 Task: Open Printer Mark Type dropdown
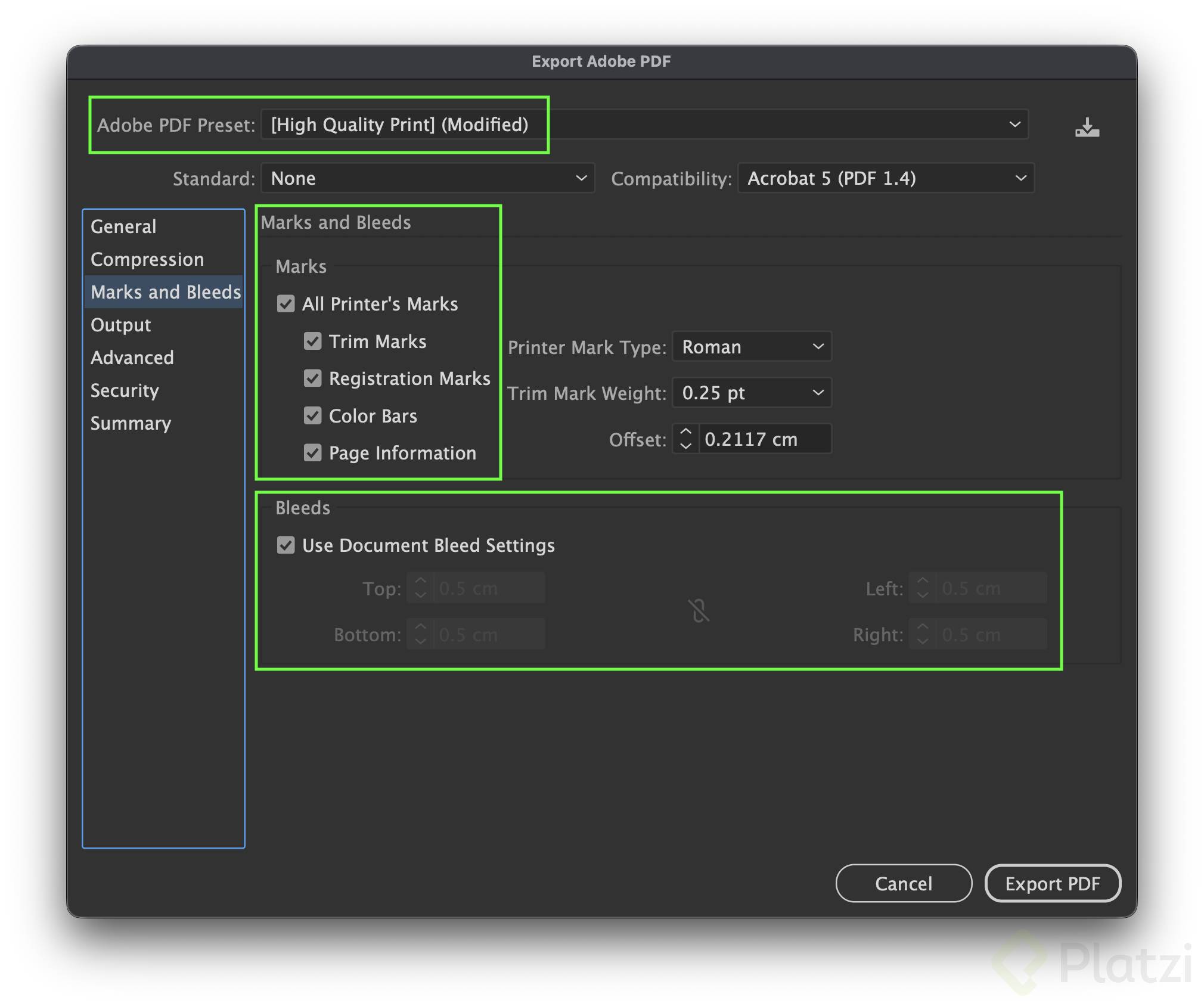pyautogui.click(x=752, y=347)
